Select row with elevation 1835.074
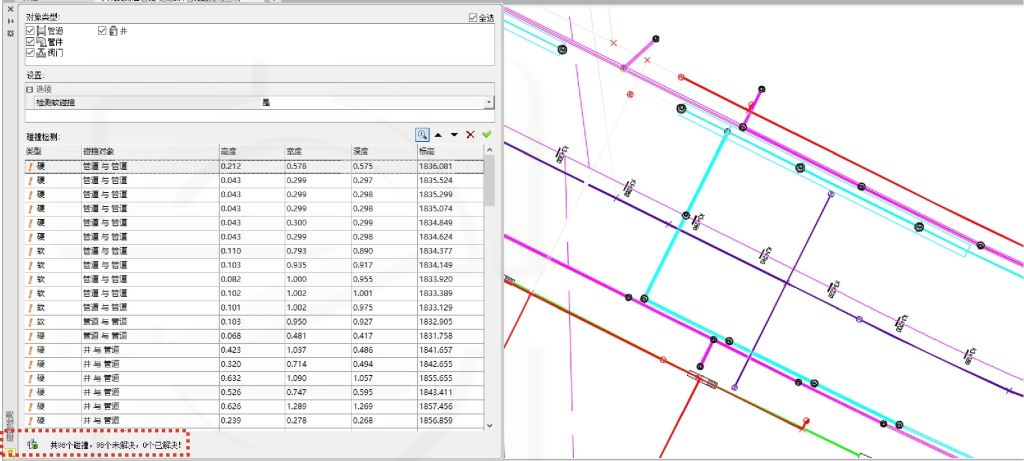This screenshot has width=1024, height=461. [255, 208]
